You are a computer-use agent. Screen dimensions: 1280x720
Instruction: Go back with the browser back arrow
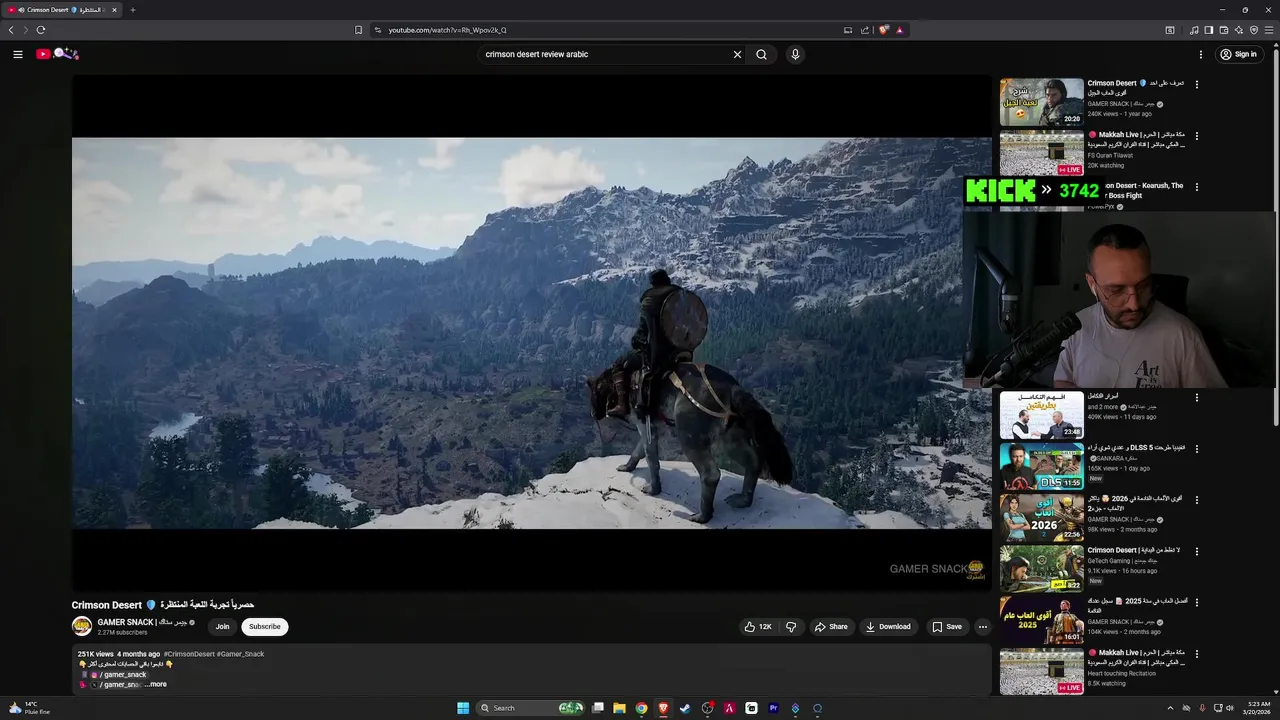click(11, 30)
